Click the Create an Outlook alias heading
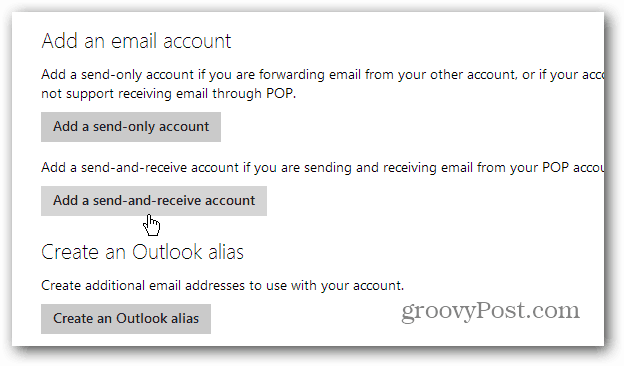 (x=142, y=252)
